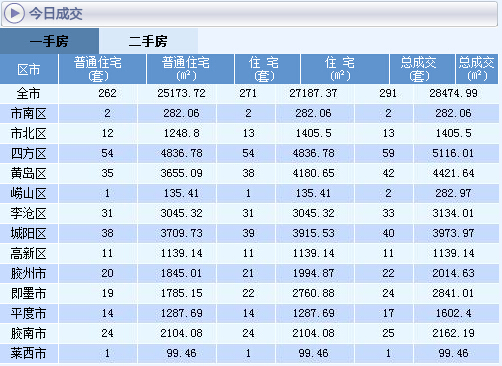Click the 城阳区 district name

click(29, 234)
